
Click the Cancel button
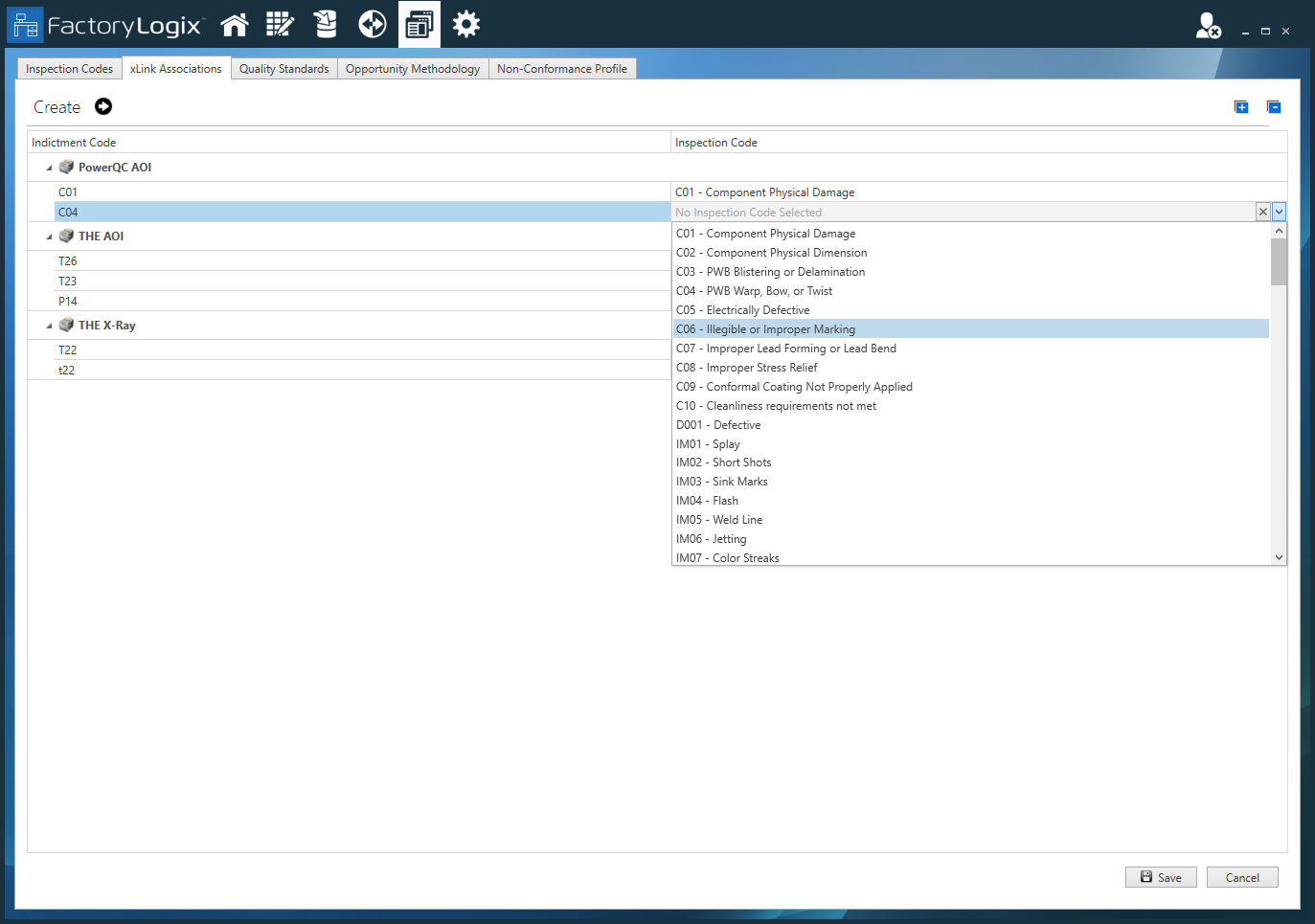(x=1242, y=877)
